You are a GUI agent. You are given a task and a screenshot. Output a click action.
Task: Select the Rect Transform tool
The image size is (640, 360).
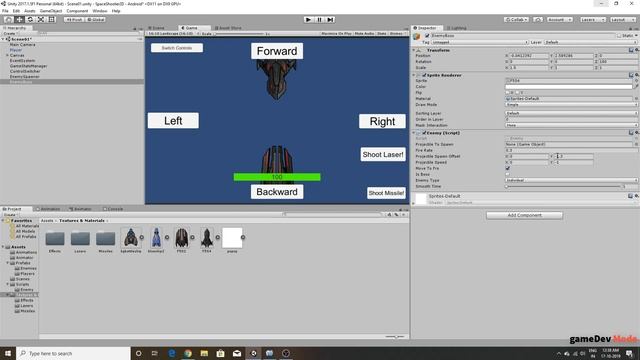(52, 20)
